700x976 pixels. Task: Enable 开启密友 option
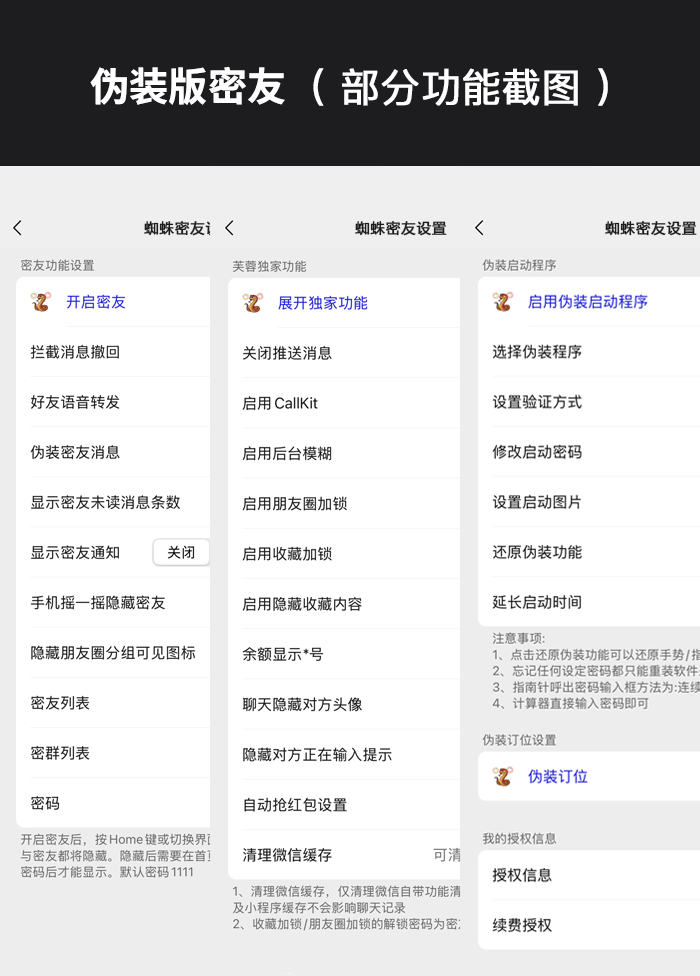pos(96,302)
